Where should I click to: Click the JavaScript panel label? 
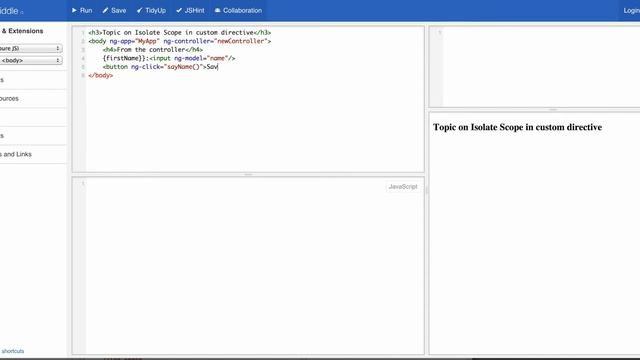[x=403, y=187]
